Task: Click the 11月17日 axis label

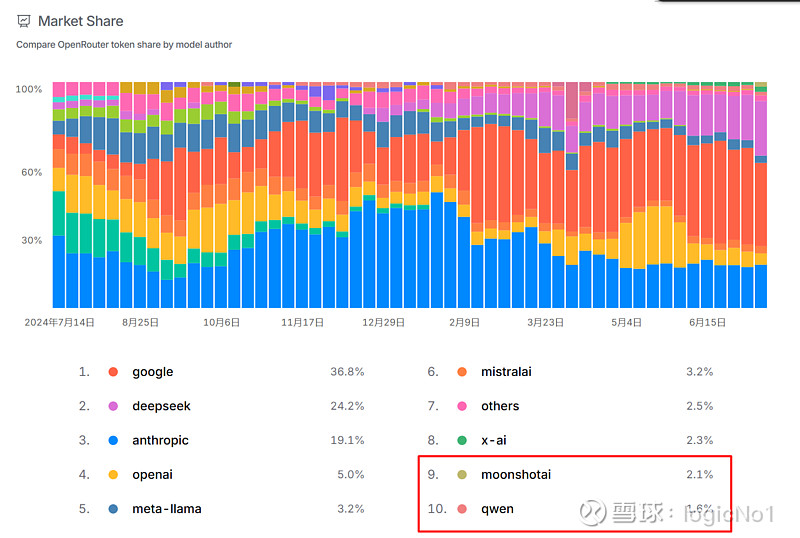Action: point(303,322)
